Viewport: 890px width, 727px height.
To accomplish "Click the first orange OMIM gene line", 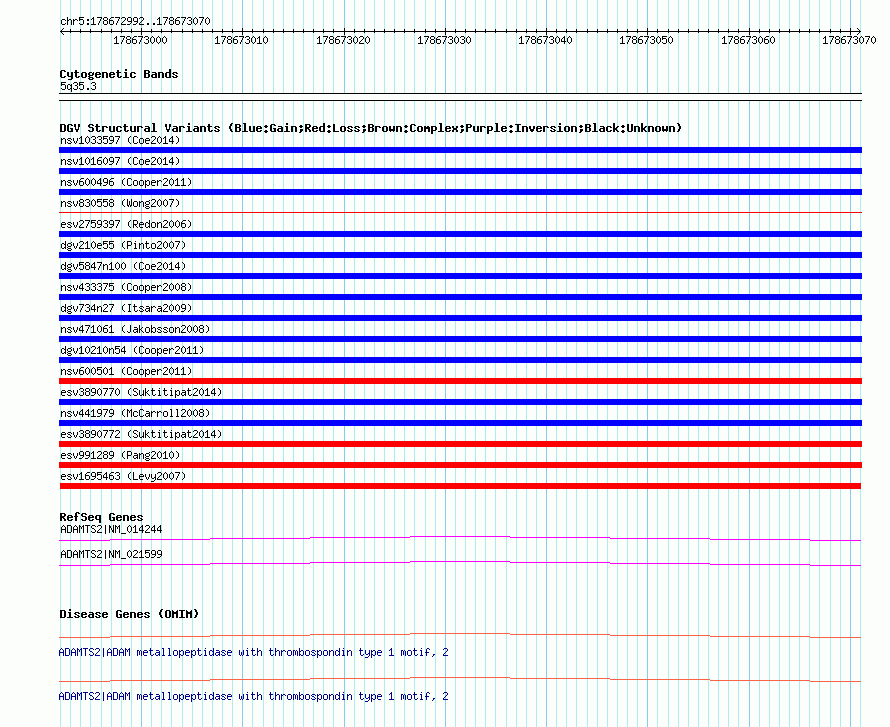I will [460, 634].
